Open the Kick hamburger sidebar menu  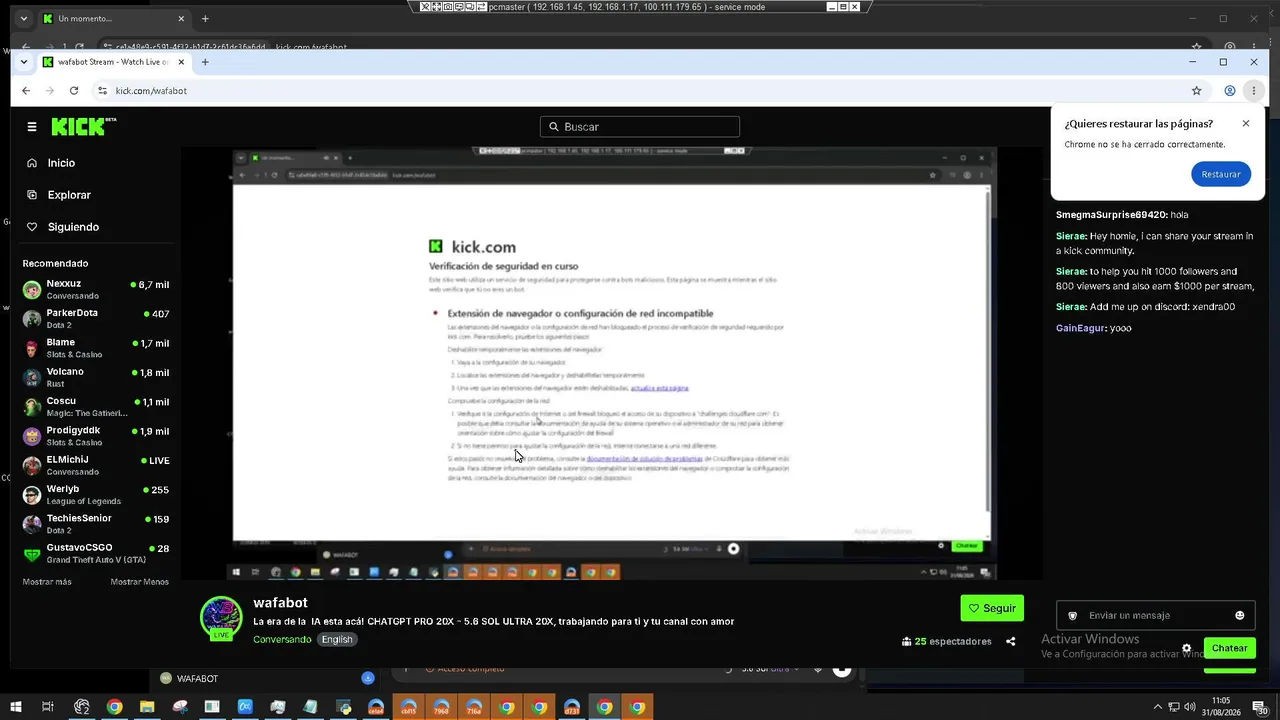pos(32,127)
